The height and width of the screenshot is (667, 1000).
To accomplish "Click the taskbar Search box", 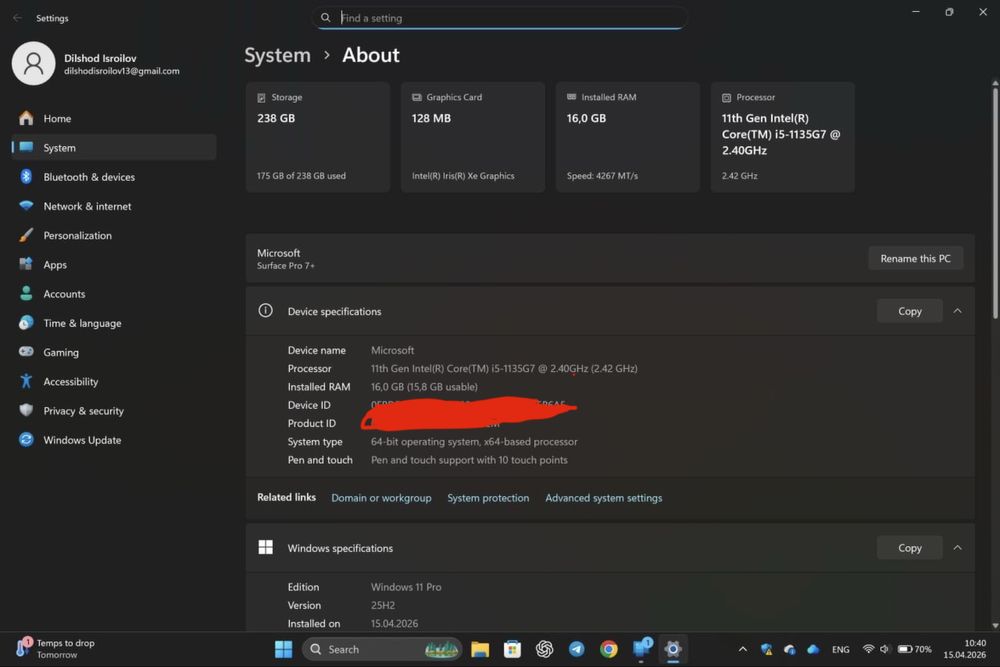I will 381,649.
